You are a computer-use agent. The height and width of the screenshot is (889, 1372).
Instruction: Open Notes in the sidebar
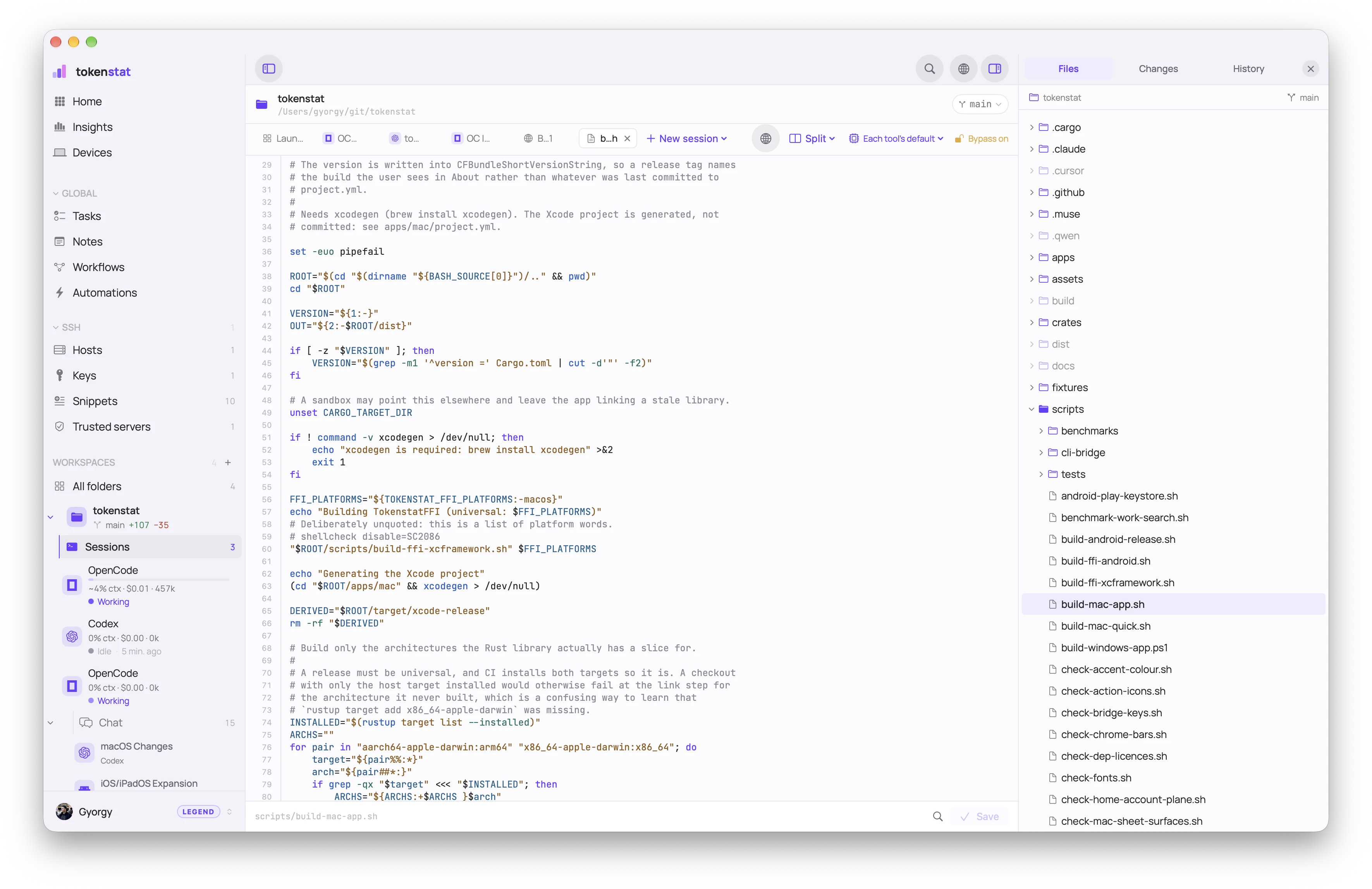[x=144, y=241]
